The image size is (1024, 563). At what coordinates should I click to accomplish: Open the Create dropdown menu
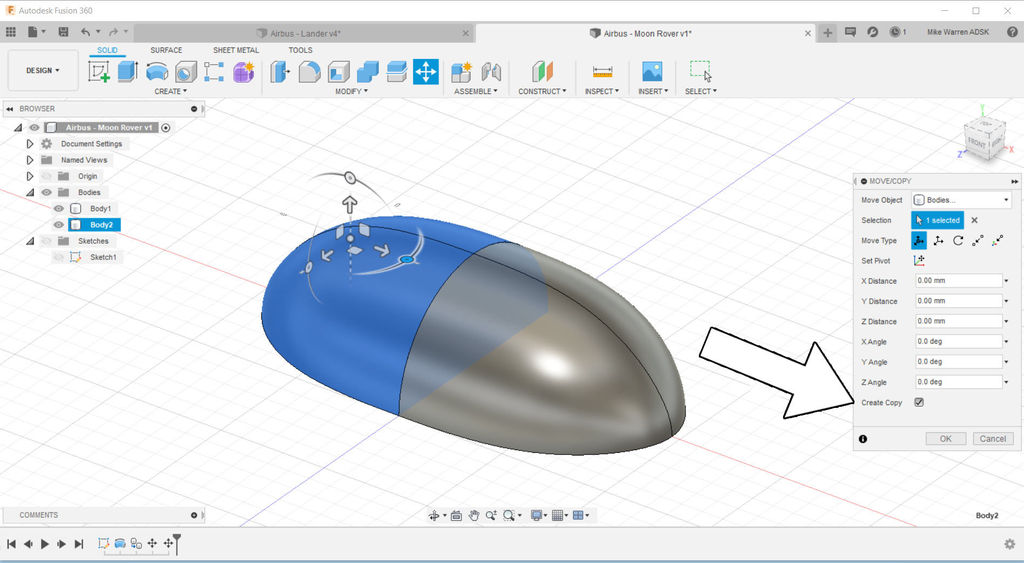tap(170, 91)
